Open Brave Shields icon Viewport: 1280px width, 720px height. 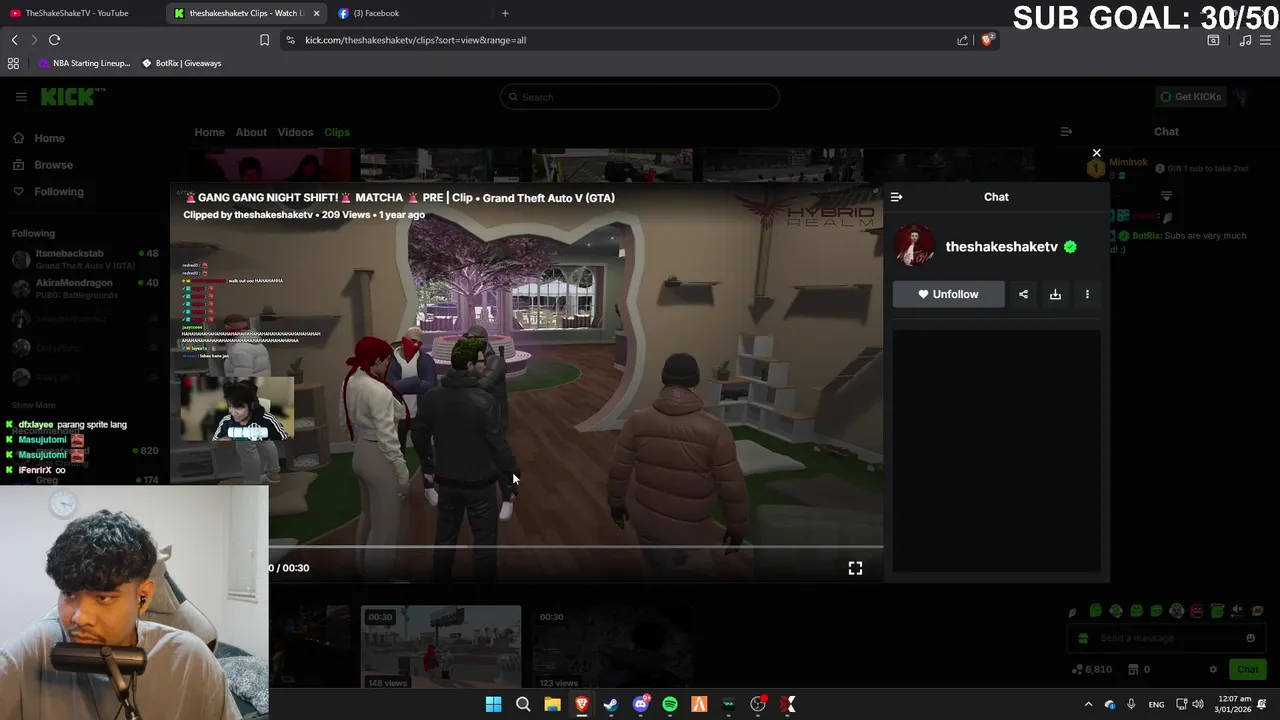click(x=987, y=40)
